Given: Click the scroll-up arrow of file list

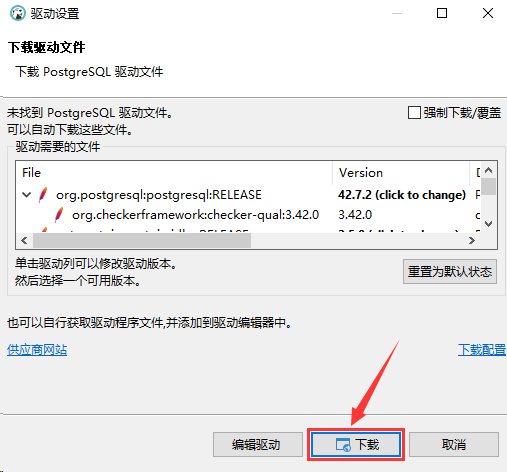Looking at the screenshot, I should (x=489, y=170).
